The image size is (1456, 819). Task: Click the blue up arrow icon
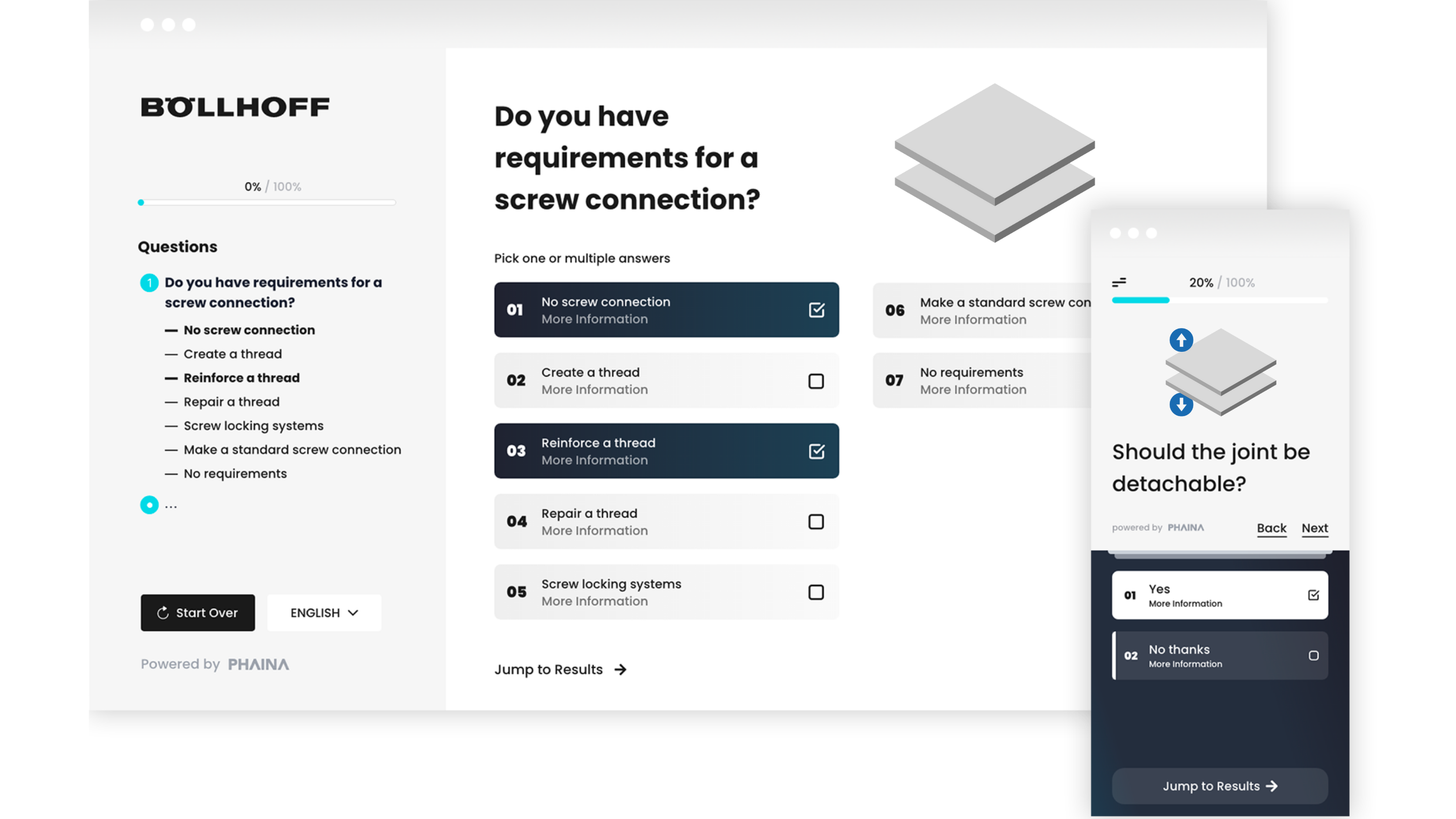pyautogui.click(x=1181, y=340)
